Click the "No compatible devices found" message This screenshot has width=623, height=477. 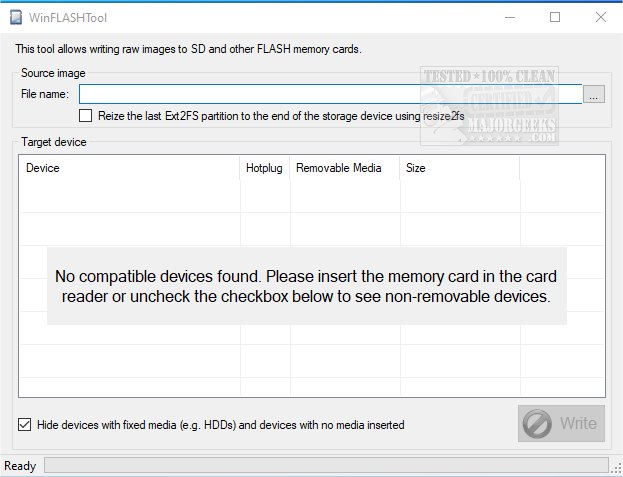306,286
